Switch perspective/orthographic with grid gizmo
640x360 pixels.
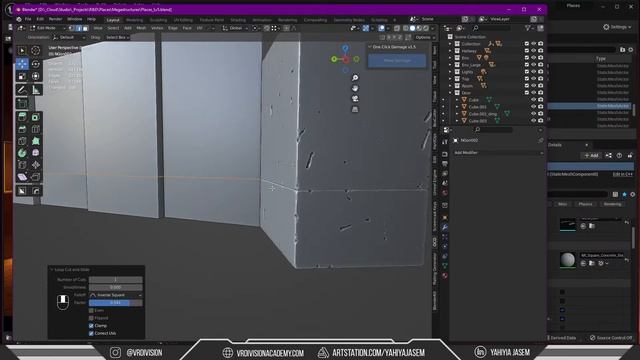point(355,109)
